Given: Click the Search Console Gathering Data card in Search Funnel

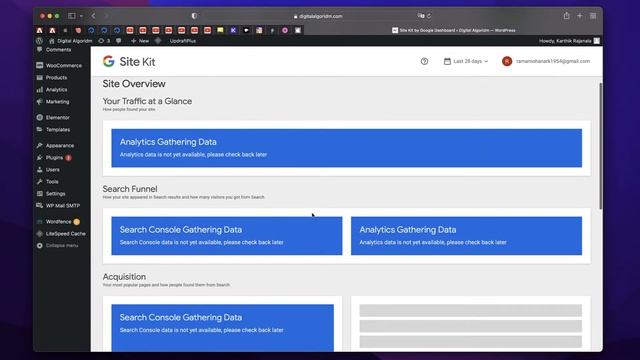Looking at the screenshot, I should (x=227, y=236).
